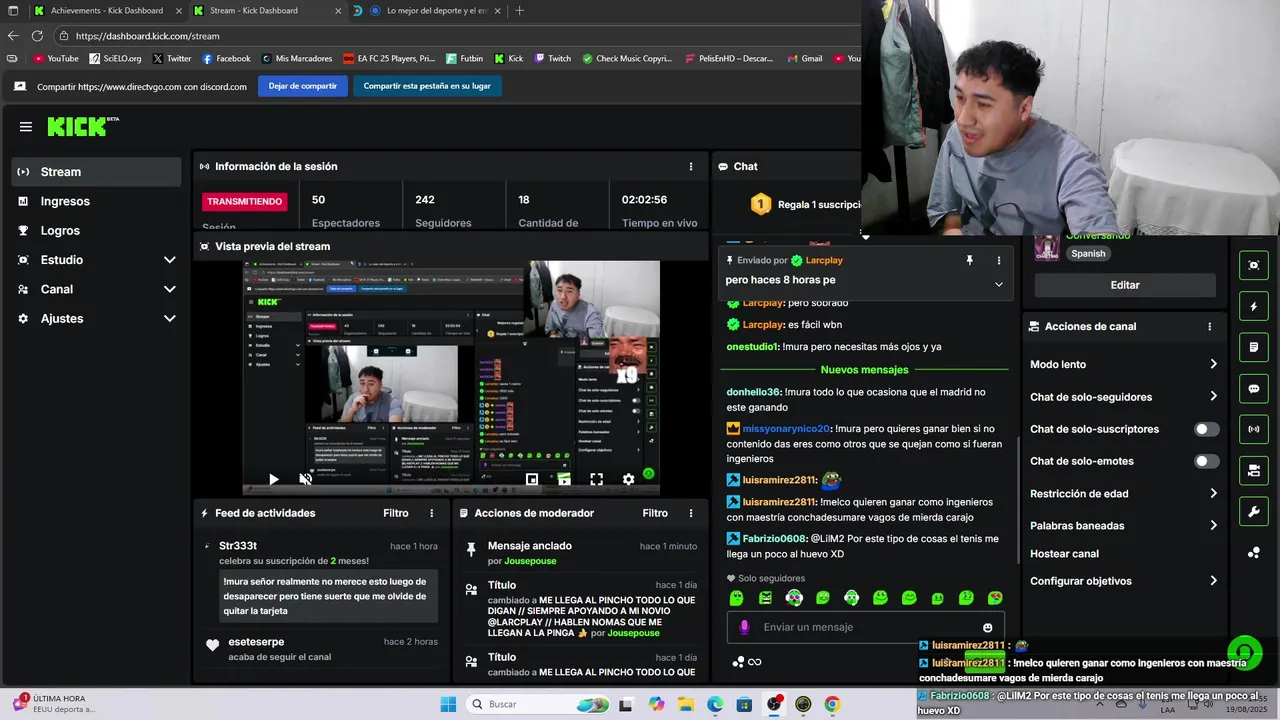
Task: Switch to Lo mejor del deporte browser tab
Action: 430,11
